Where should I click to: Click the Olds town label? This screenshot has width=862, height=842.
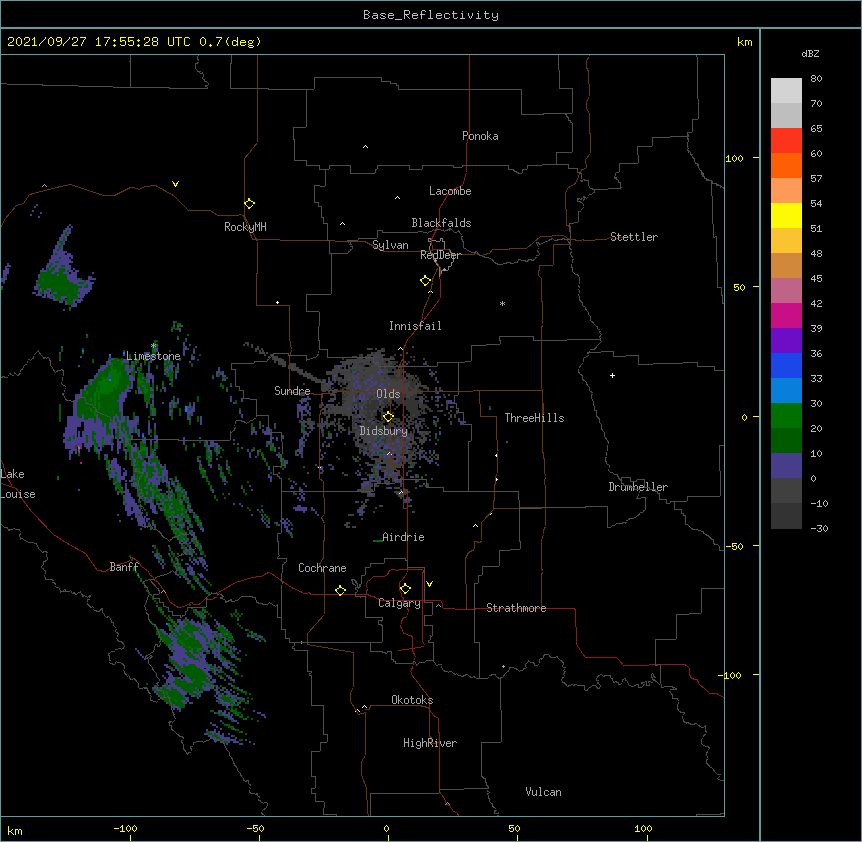tap(388, 394)
